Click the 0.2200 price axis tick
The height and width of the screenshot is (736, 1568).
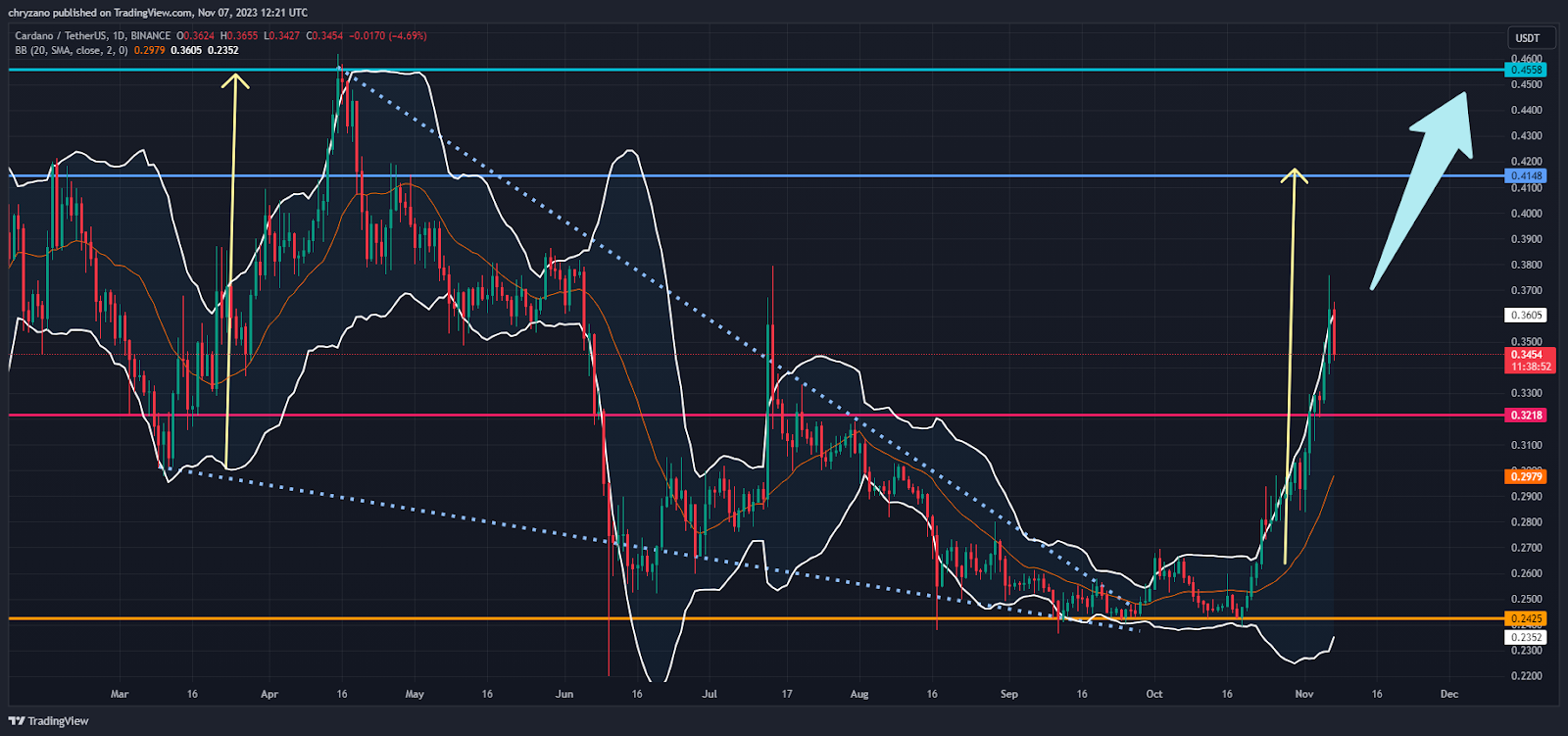[1526, 676]
